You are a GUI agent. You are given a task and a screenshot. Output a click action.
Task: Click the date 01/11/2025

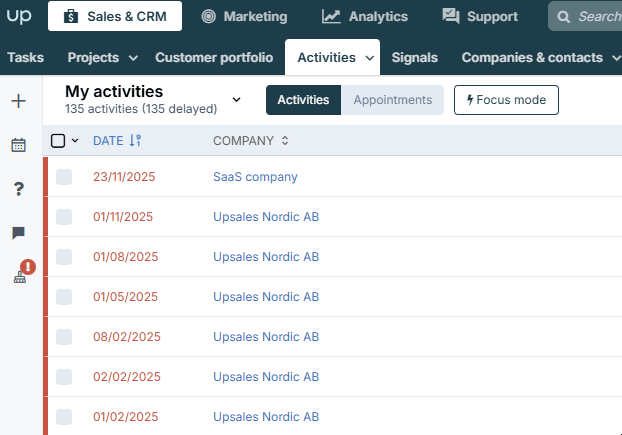tap(123, 217)
